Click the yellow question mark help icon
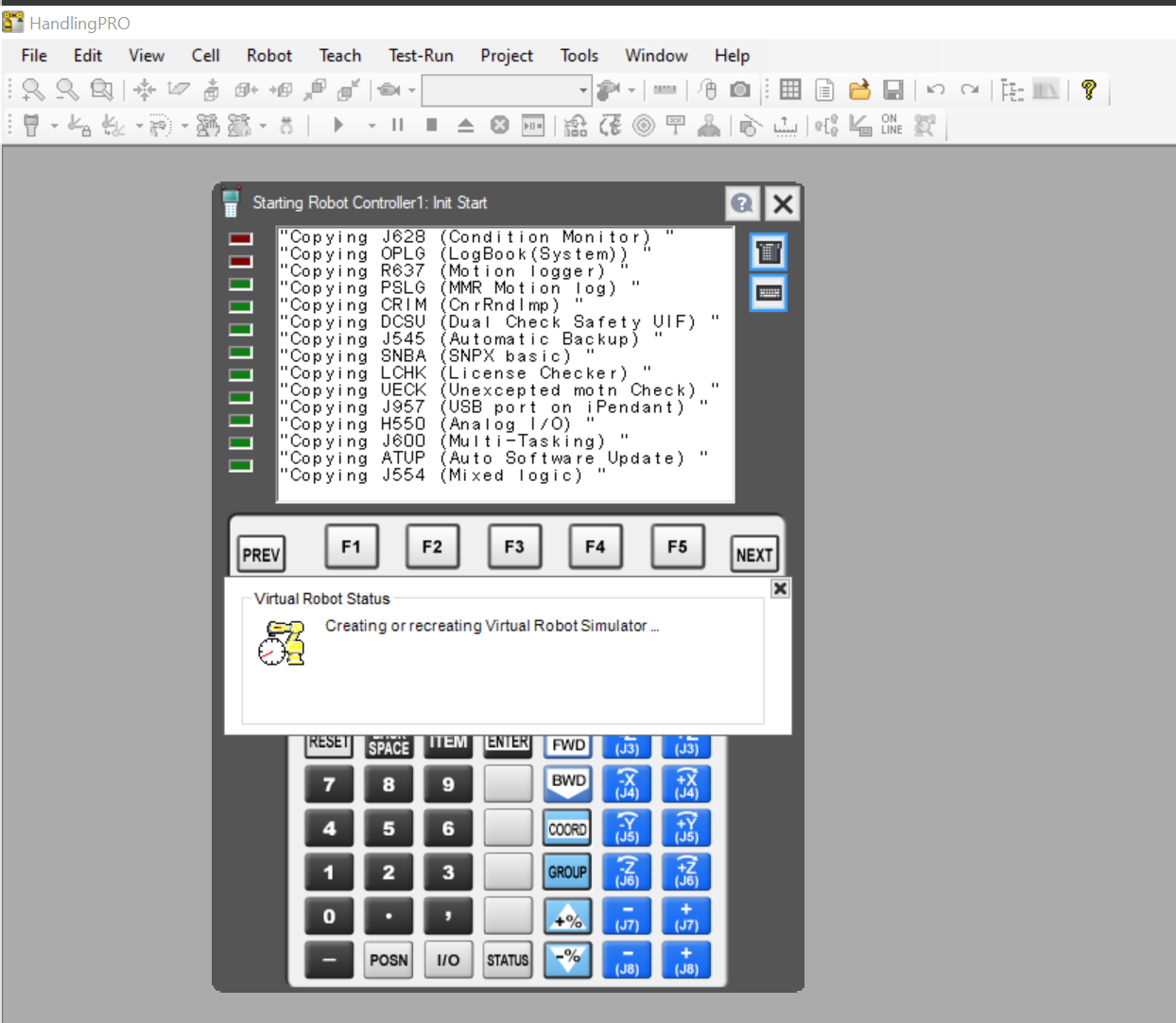1176x1023 pixels. 1089,90
